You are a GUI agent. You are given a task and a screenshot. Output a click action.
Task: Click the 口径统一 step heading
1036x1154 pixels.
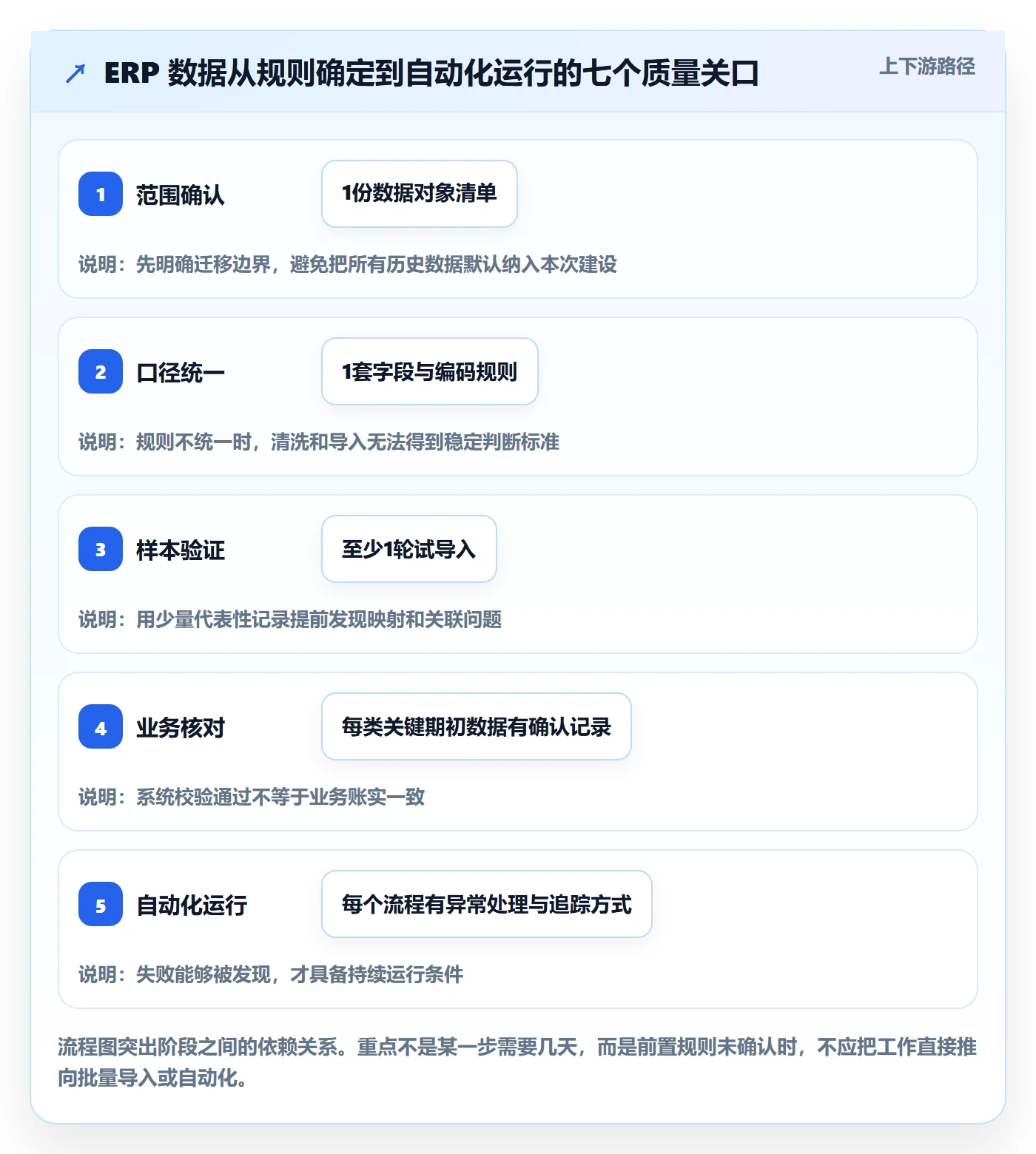tap(181, 372)
